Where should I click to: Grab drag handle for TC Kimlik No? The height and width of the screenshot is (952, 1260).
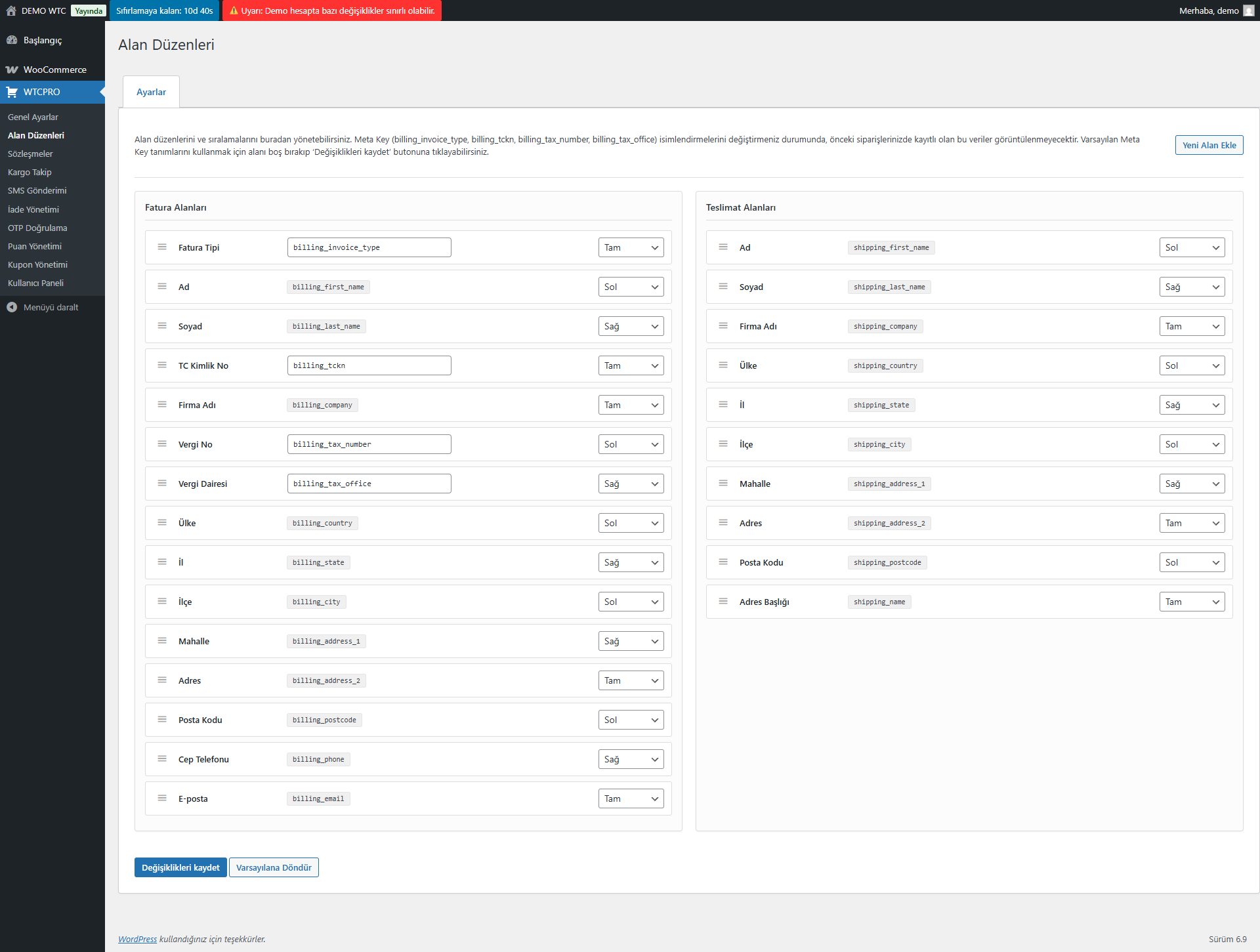click(162, 365)
